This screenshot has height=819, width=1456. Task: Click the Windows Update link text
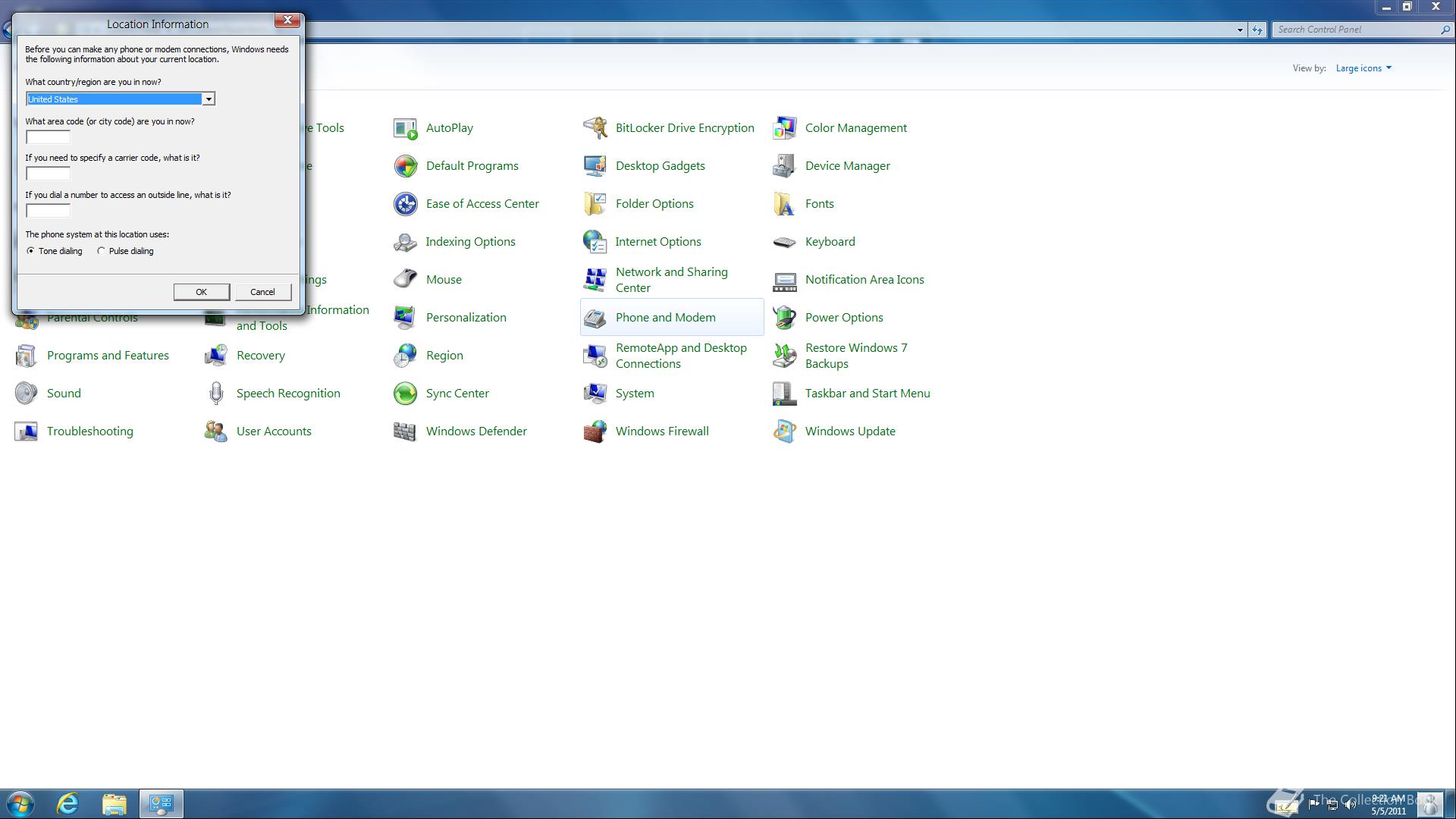pos(850,431)
